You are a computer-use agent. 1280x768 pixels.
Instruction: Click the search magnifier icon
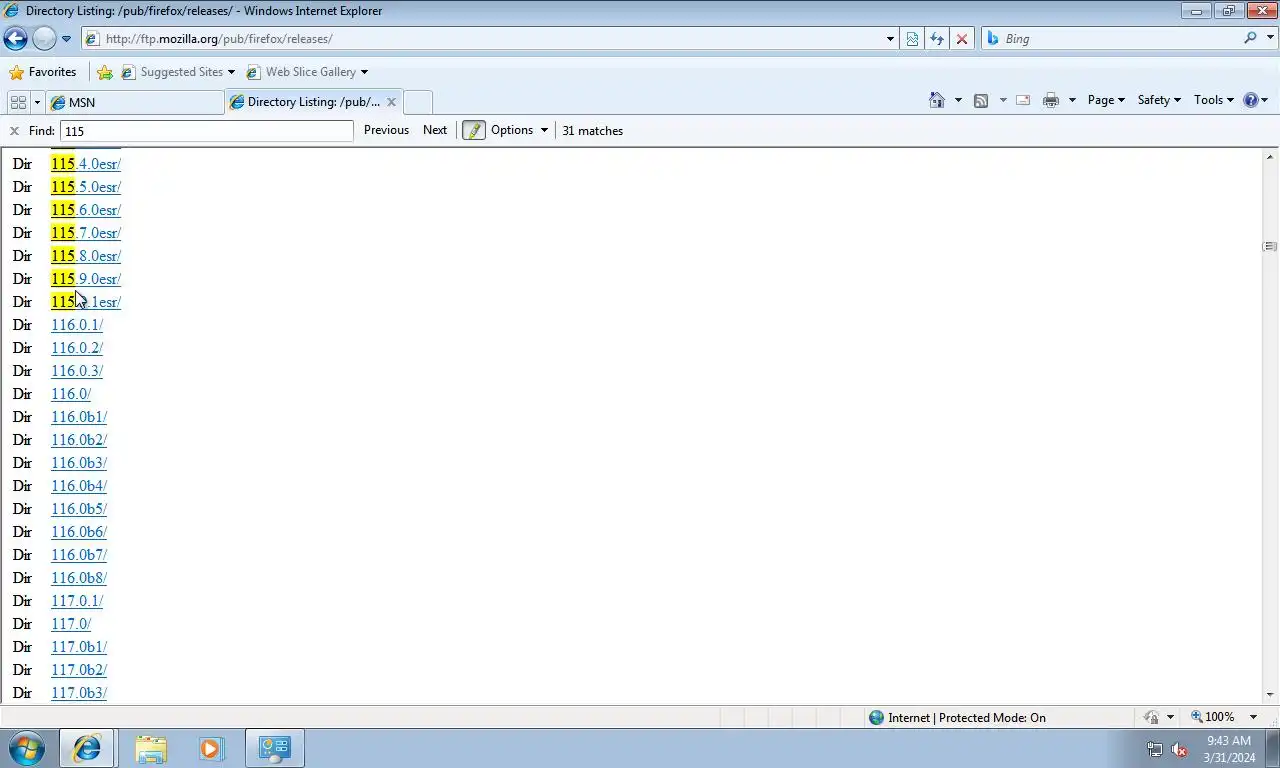pyautogui.click(x=1250, y=38)
